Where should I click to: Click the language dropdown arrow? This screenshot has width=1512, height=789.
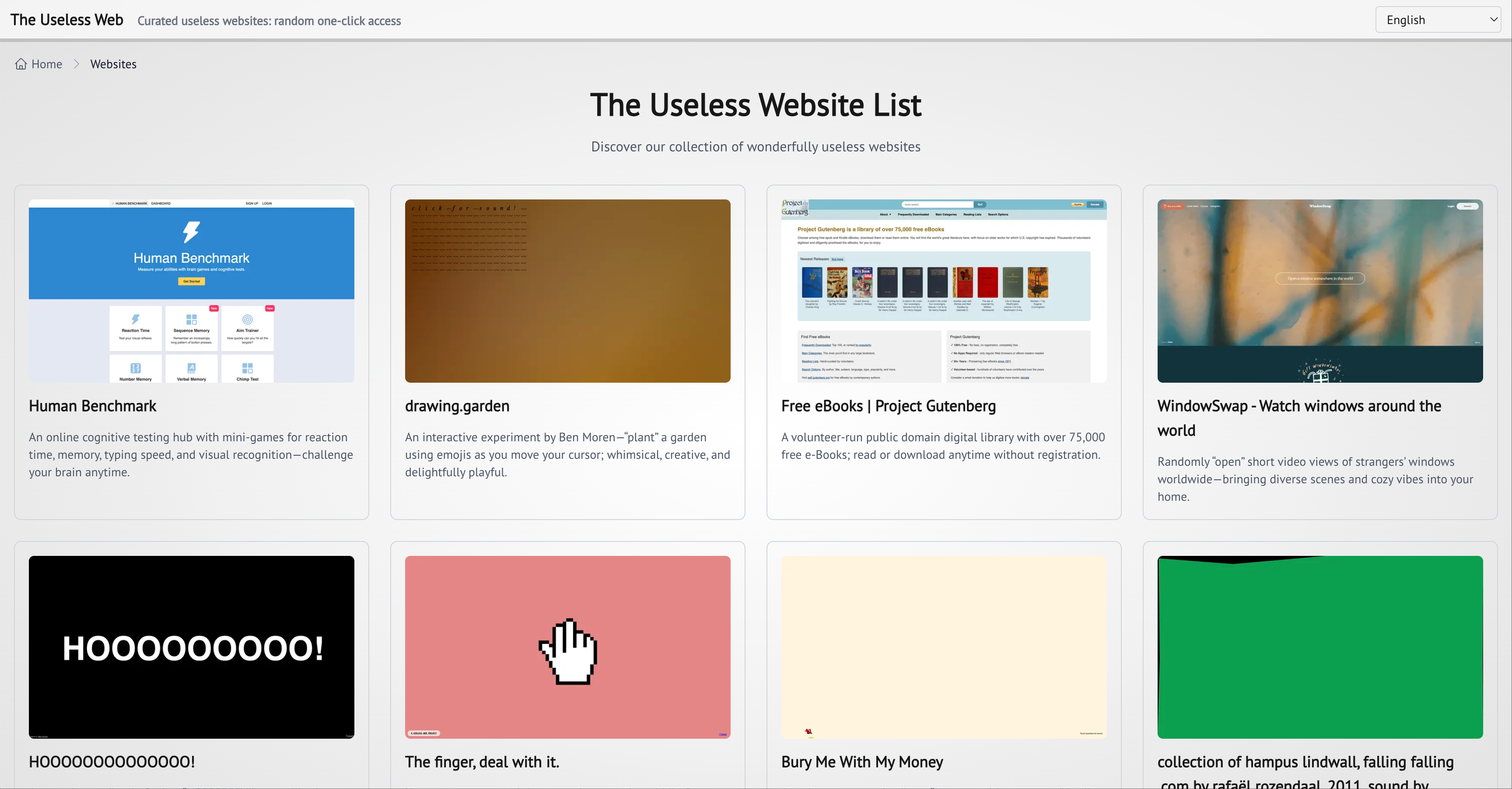coord(1493,20)
